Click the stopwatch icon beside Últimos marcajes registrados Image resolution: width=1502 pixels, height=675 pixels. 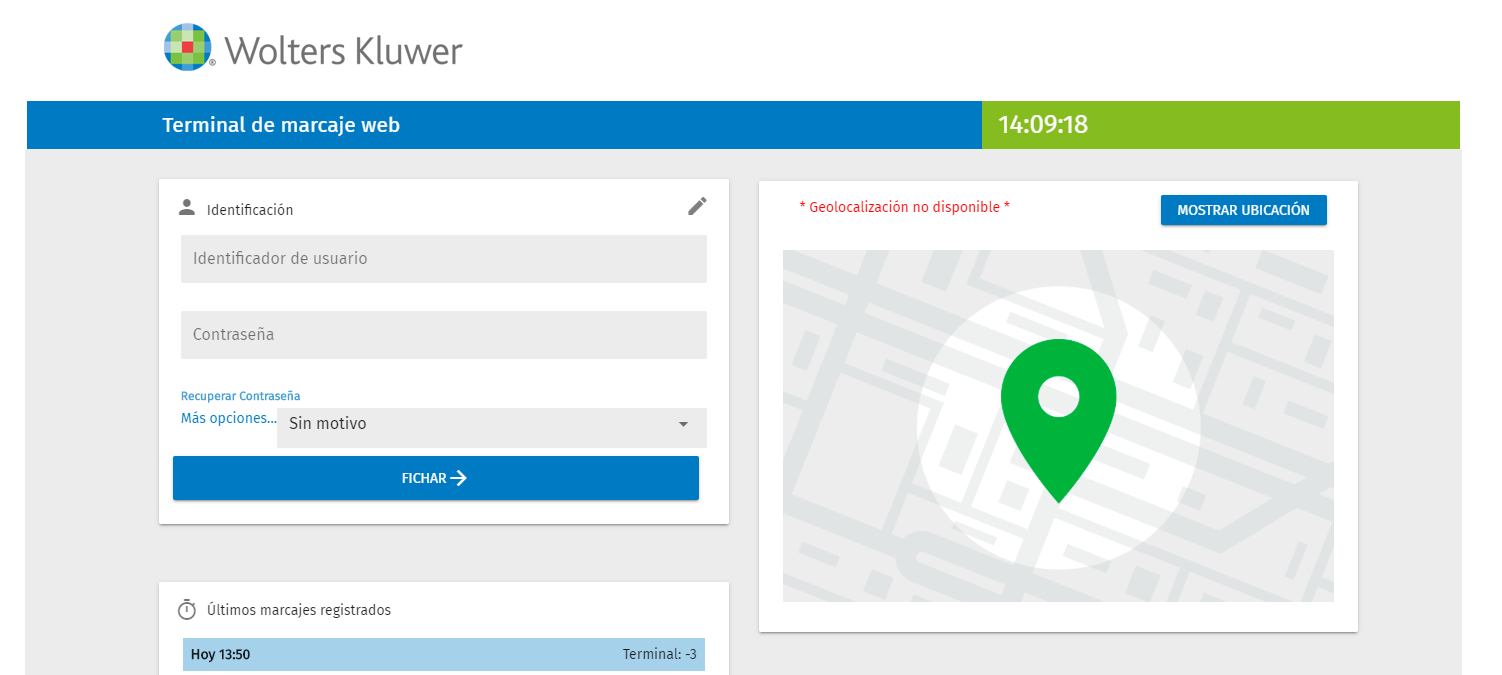tap(186, 609)
